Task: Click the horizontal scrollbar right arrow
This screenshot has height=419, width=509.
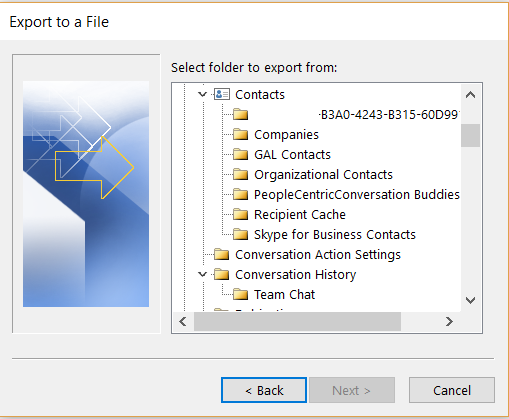Action: [x=449, y=322]
